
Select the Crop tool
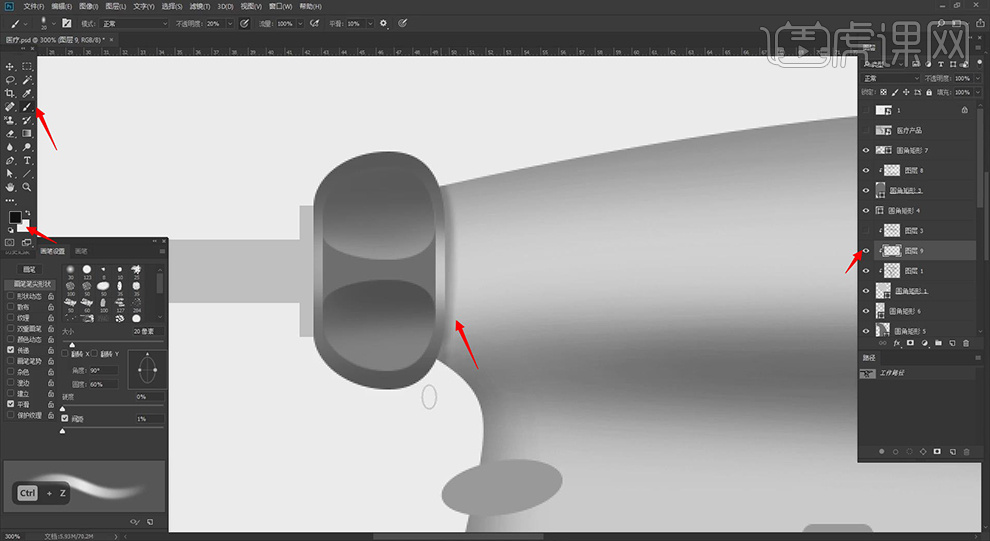(9, 93)
